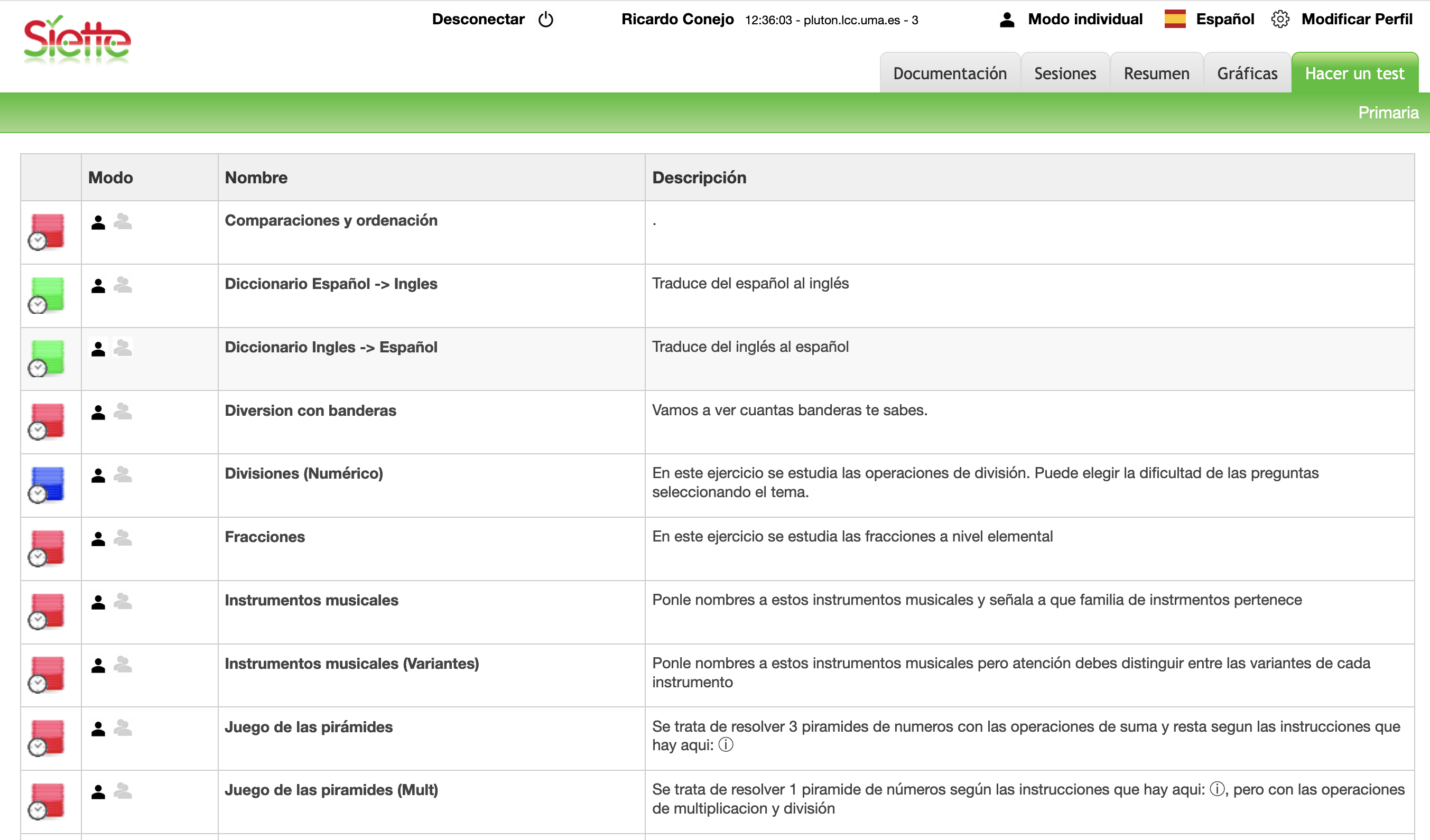Click the Desconectar power icon
Screen dimensions: 1430x840
[x=545, y=20]
